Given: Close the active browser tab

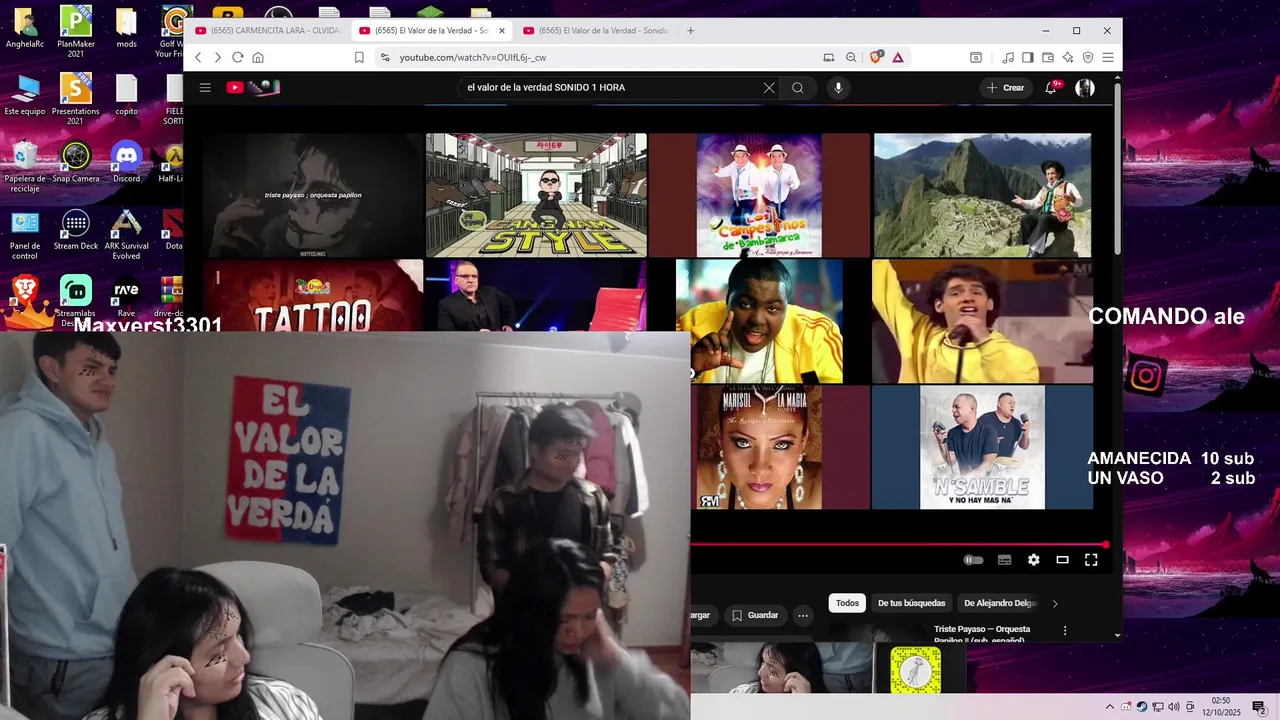Looking at the screenshot, I should click(502, 31).
